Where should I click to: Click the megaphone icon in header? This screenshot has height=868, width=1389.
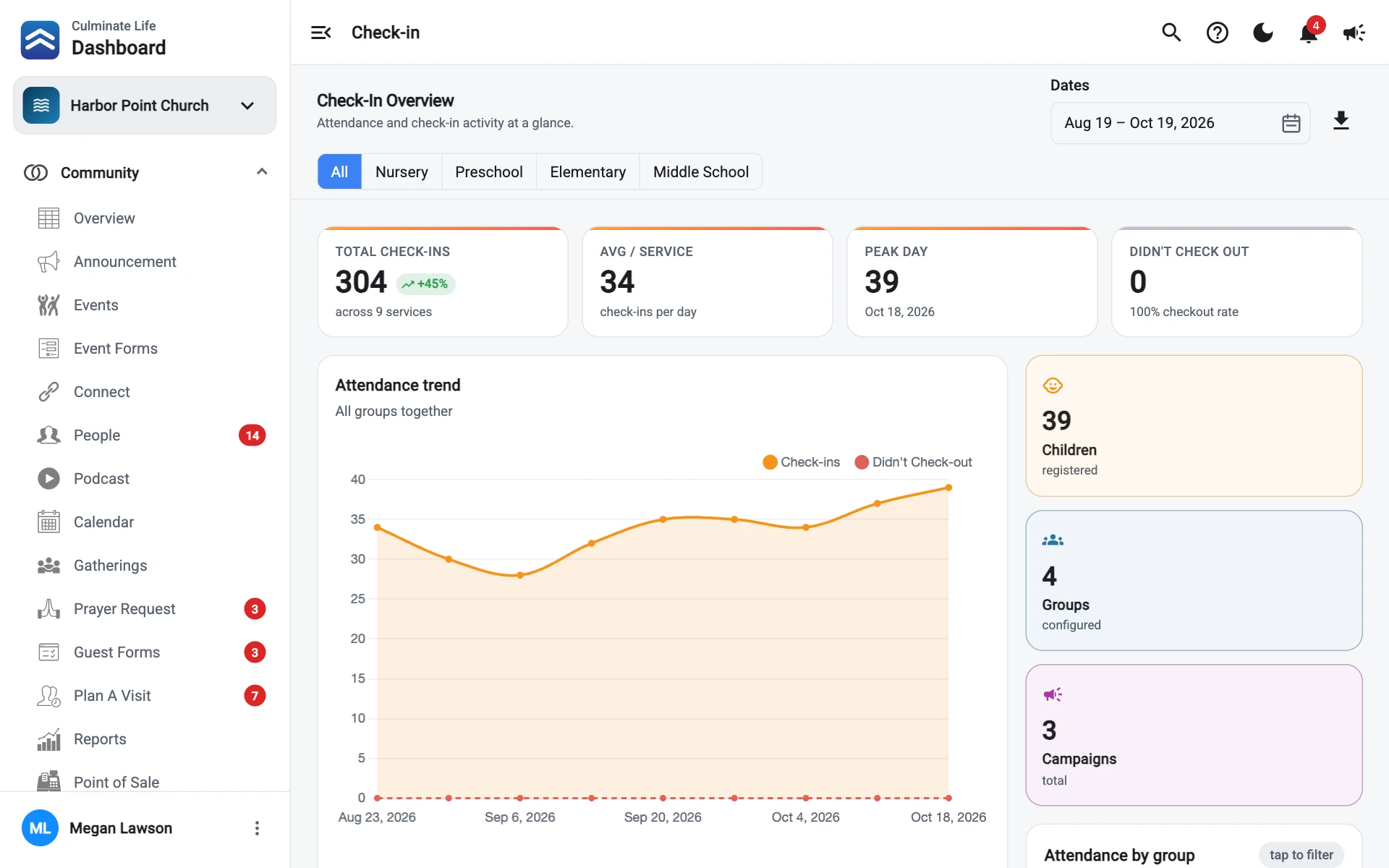pyautogui.click(x=1354, y=33)
